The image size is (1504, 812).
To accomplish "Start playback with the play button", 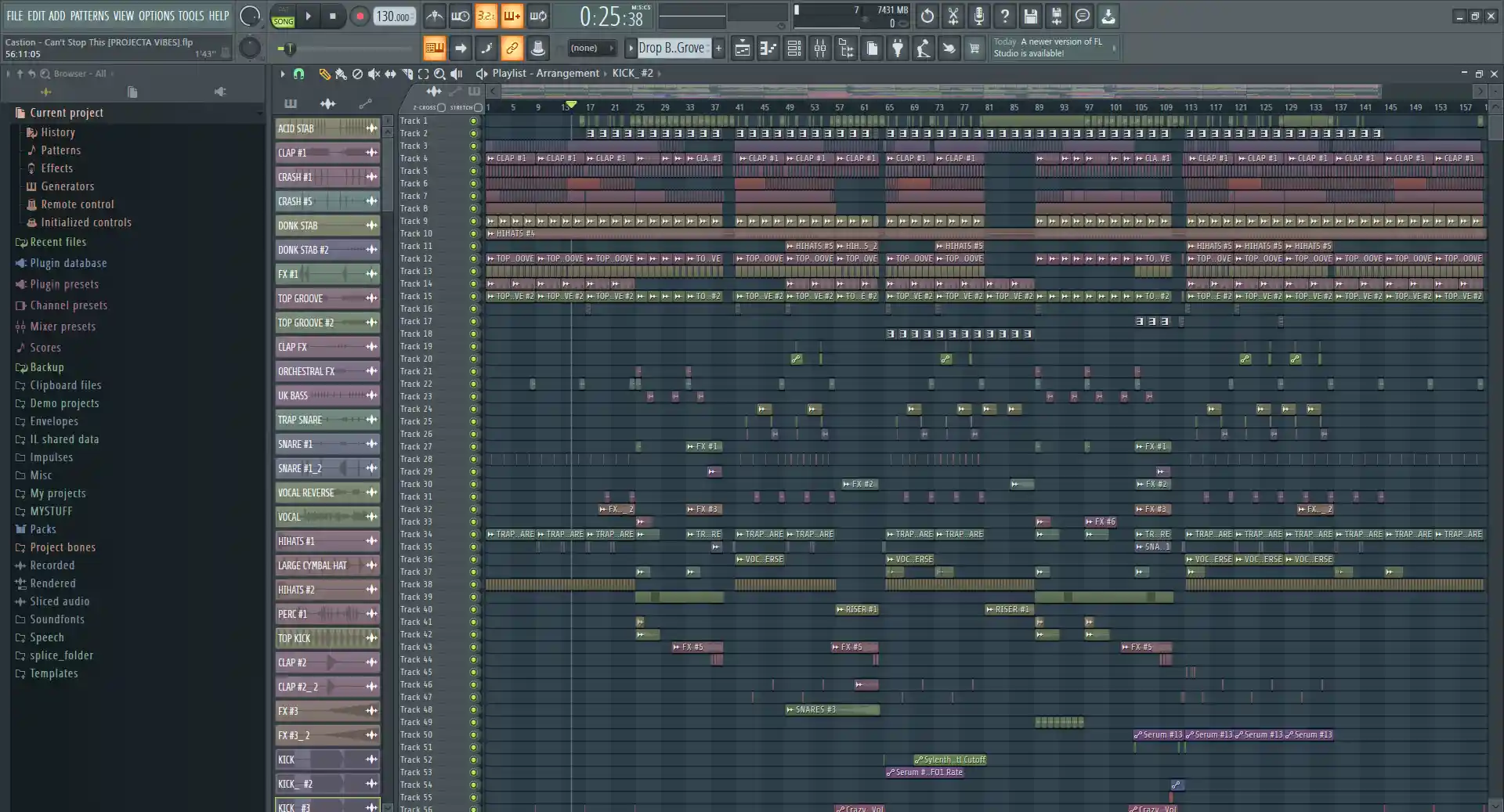I will pyautogui.click(x=309, y=16).
